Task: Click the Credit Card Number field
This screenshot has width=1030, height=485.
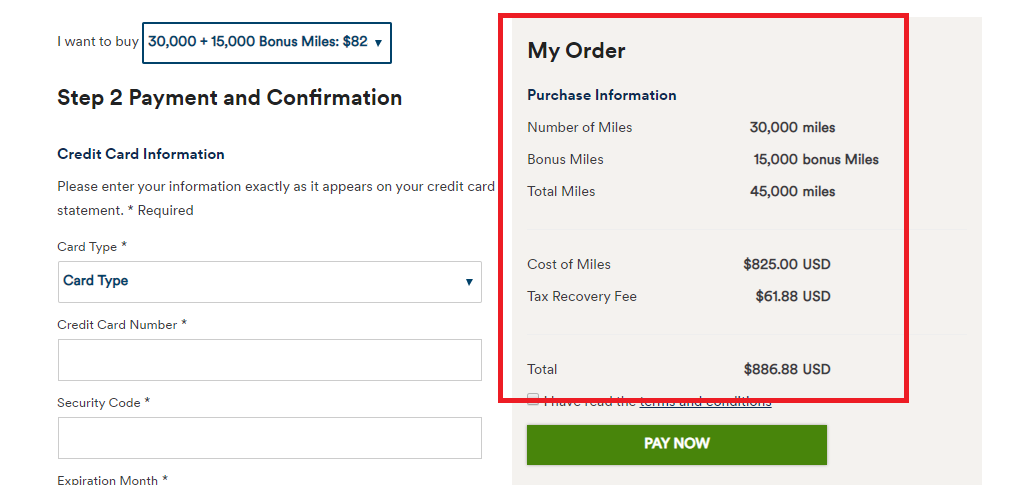Action: pos(269,359)
